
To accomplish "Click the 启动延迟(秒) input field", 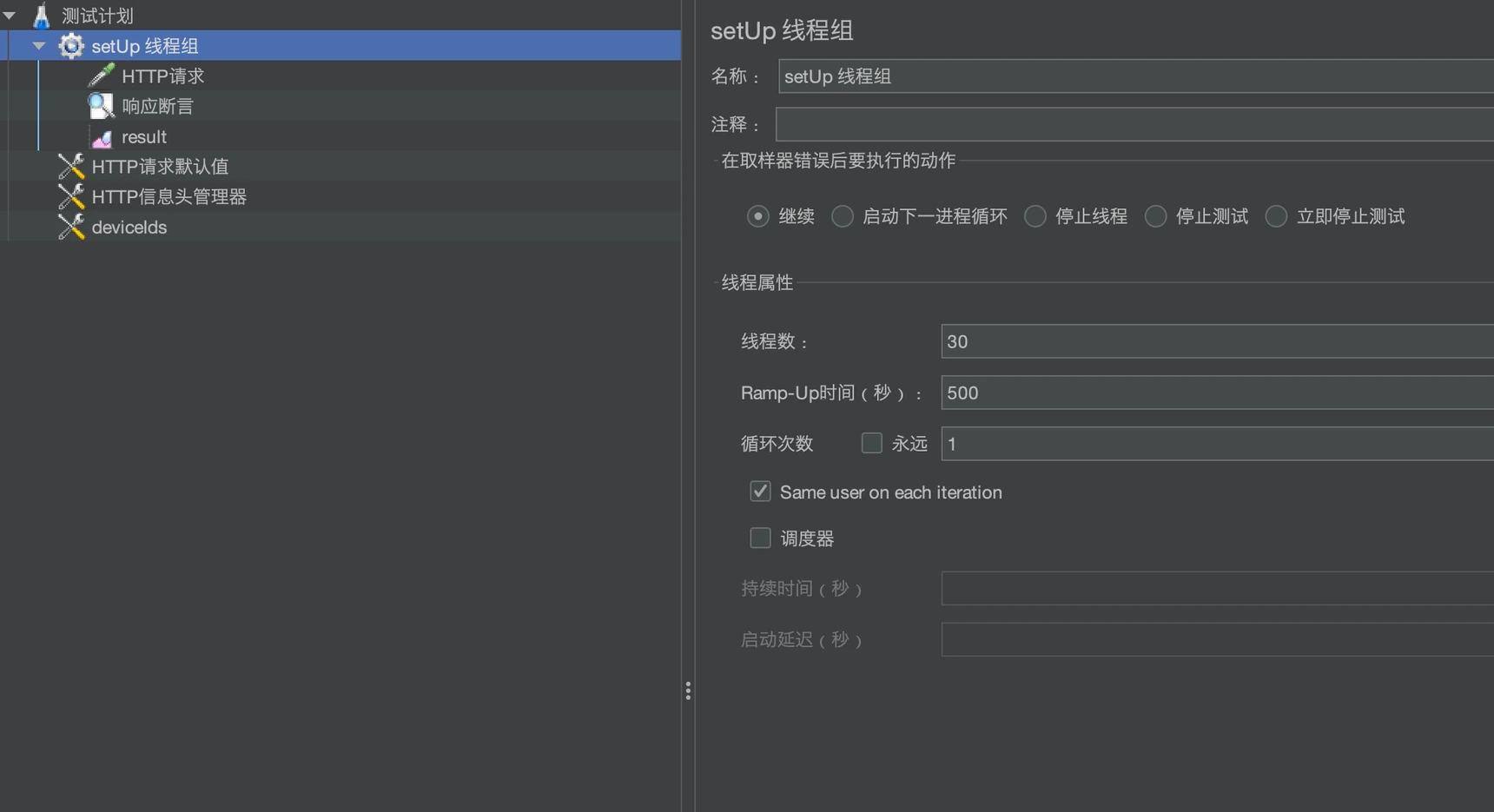I will (1218, 639).
